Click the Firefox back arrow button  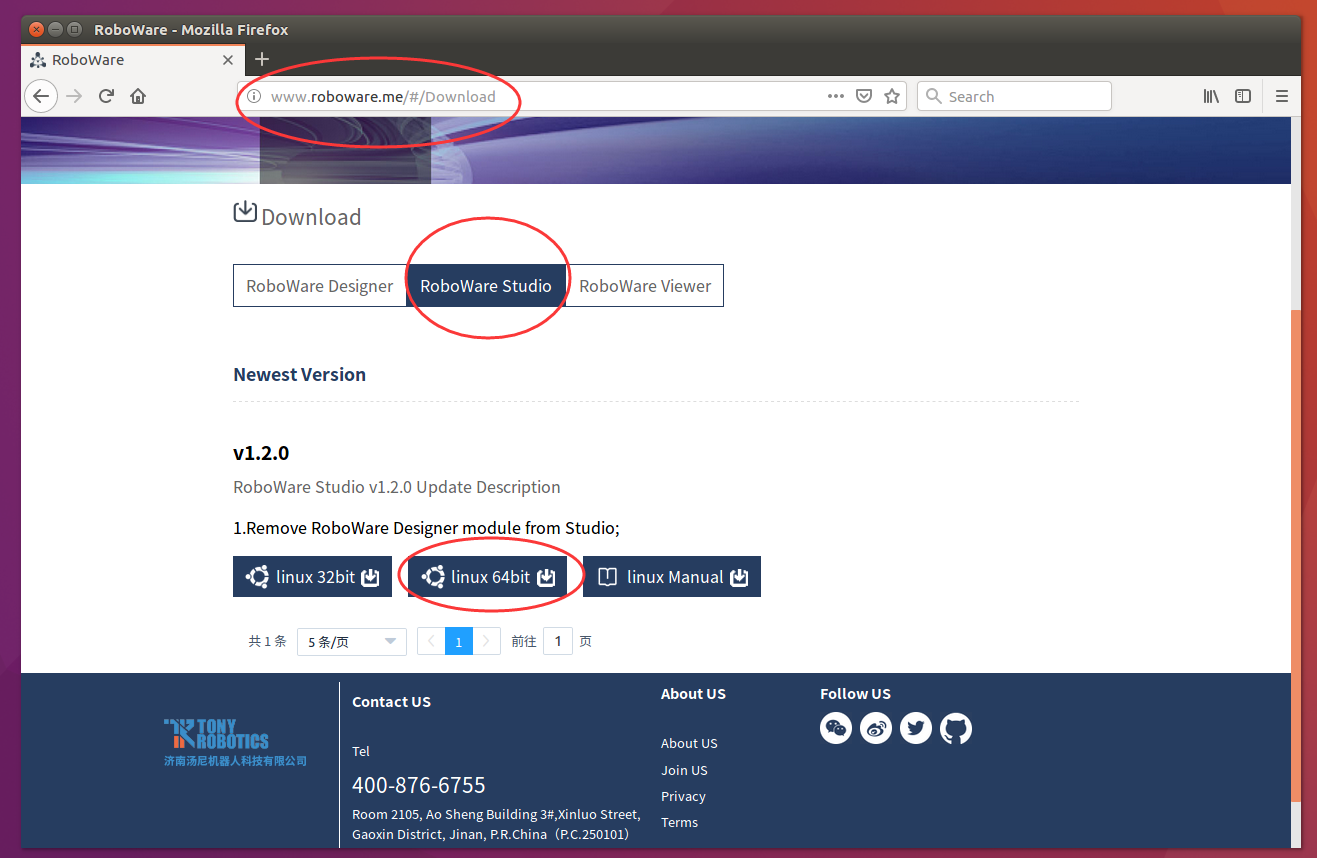[40, 96]
